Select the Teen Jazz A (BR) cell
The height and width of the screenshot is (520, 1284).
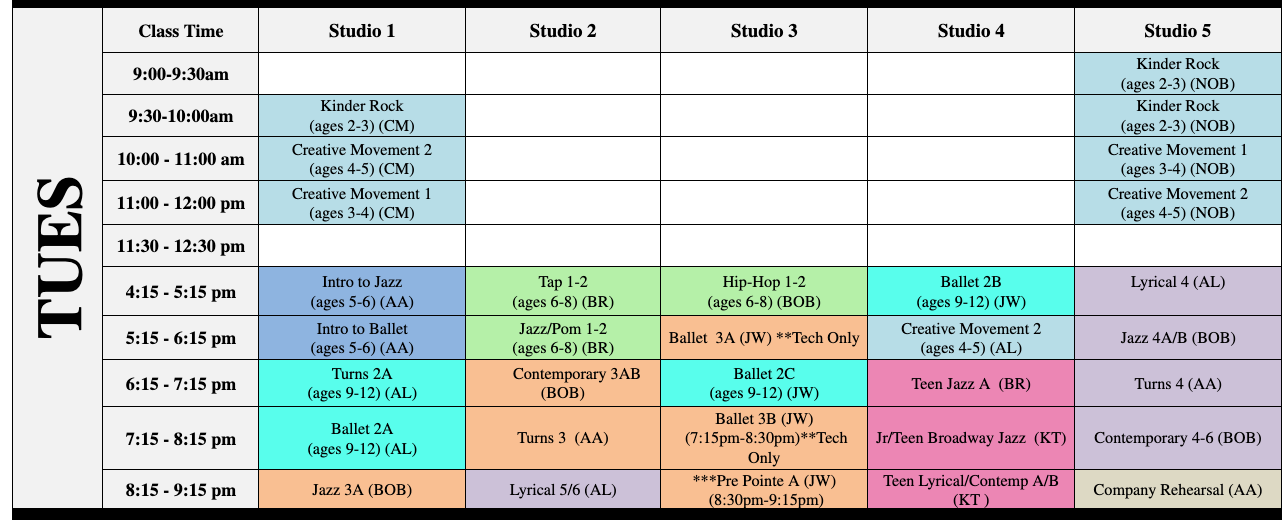tap(971, 384)
